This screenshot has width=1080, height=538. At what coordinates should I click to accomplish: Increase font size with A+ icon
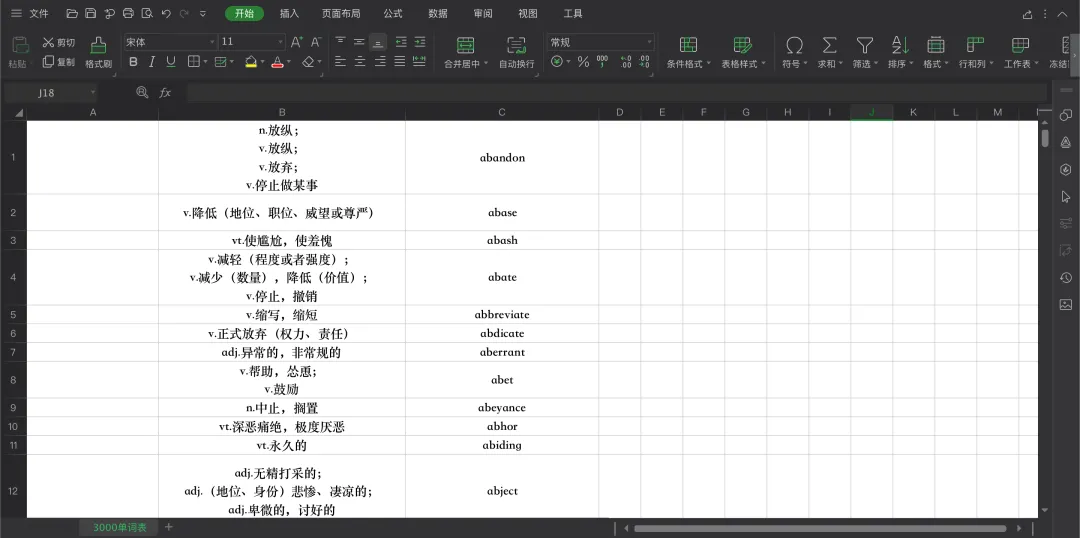tap(296, 42)
